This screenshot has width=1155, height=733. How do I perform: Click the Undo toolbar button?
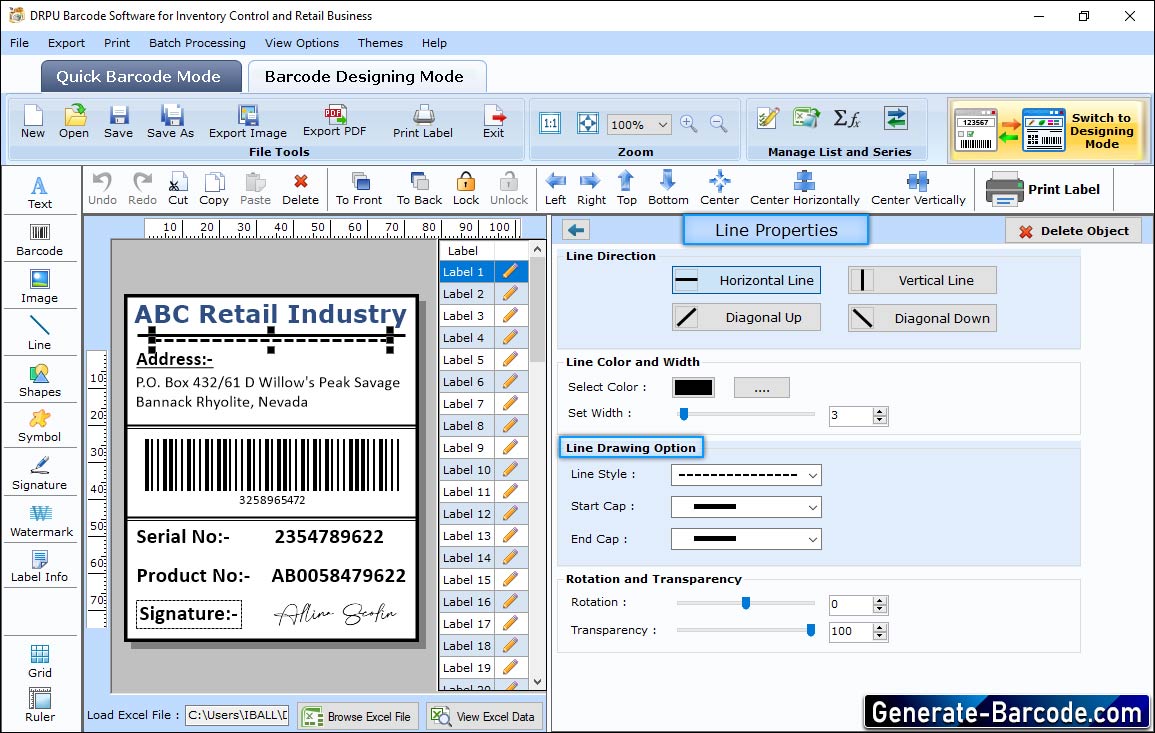tap(102, 189)
